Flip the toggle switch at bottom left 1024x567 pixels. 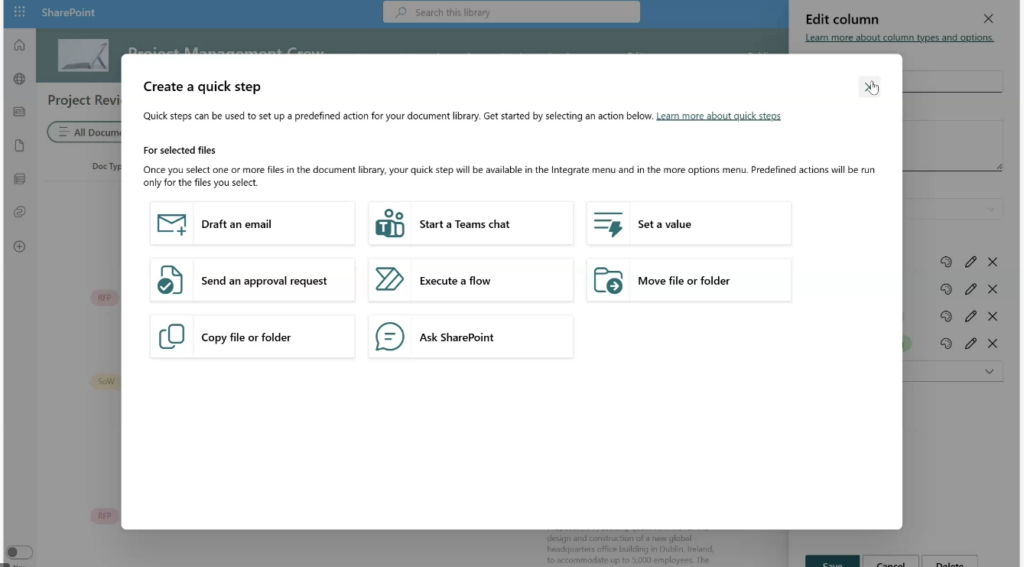pyautogui.click(x=19, y=552)
